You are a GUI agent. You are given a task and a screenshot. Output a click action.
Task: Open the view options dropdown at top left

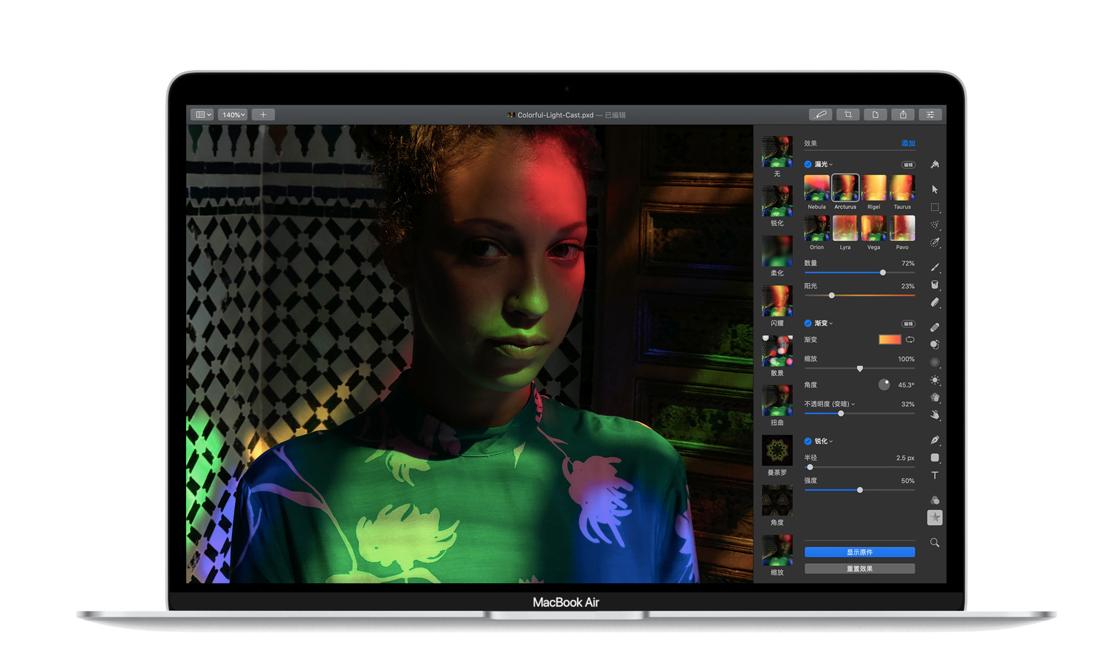click(203, 114)
